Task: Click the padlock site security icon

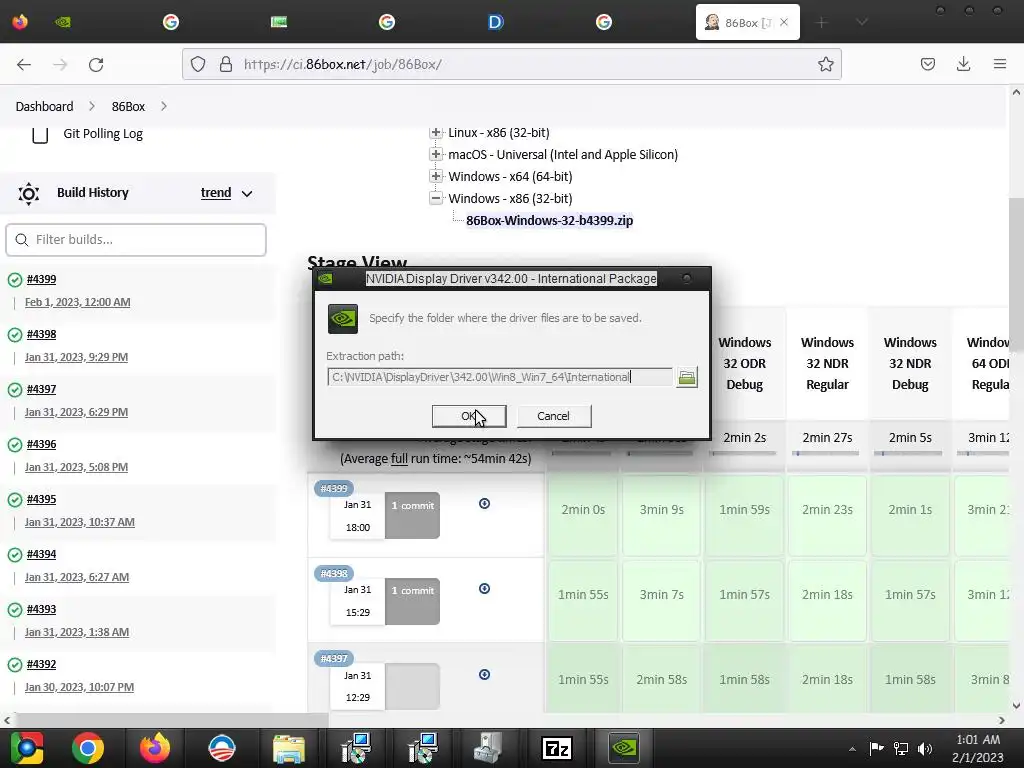Action: click(x=225, y=64)
